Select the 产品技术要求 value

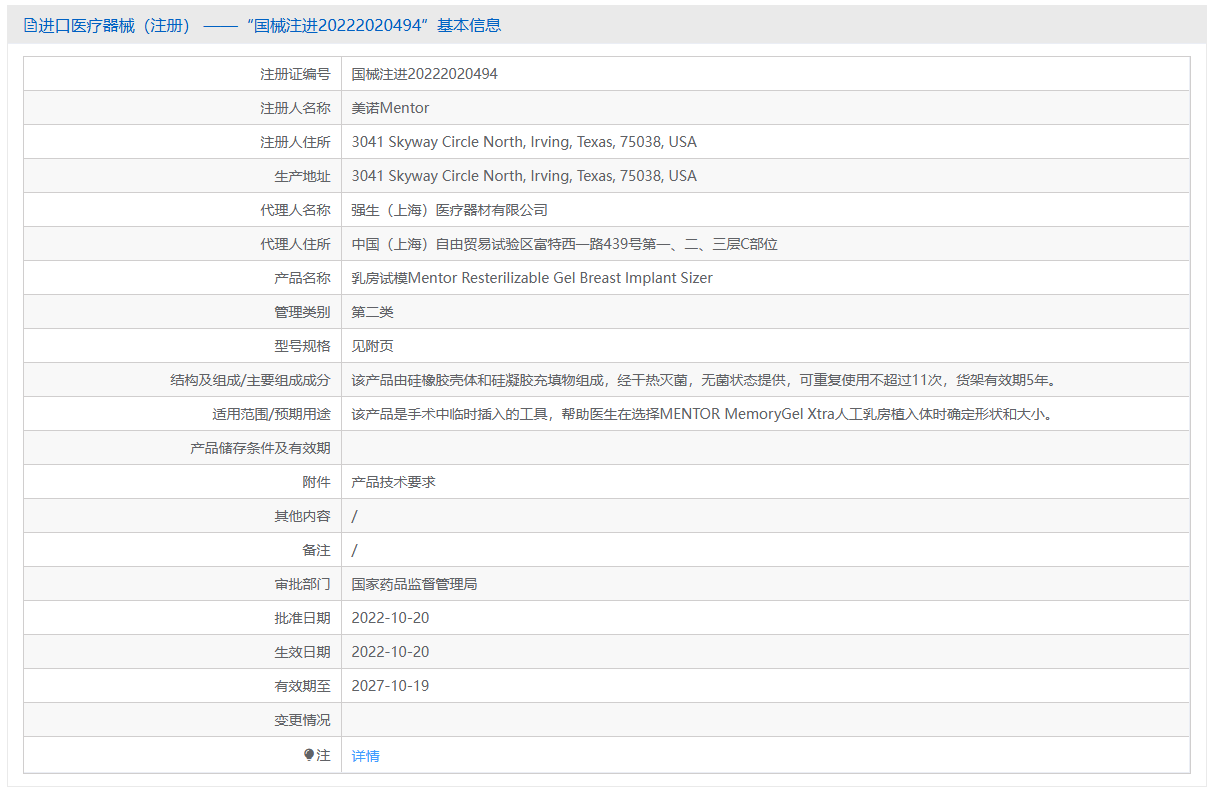coord(394,482)
